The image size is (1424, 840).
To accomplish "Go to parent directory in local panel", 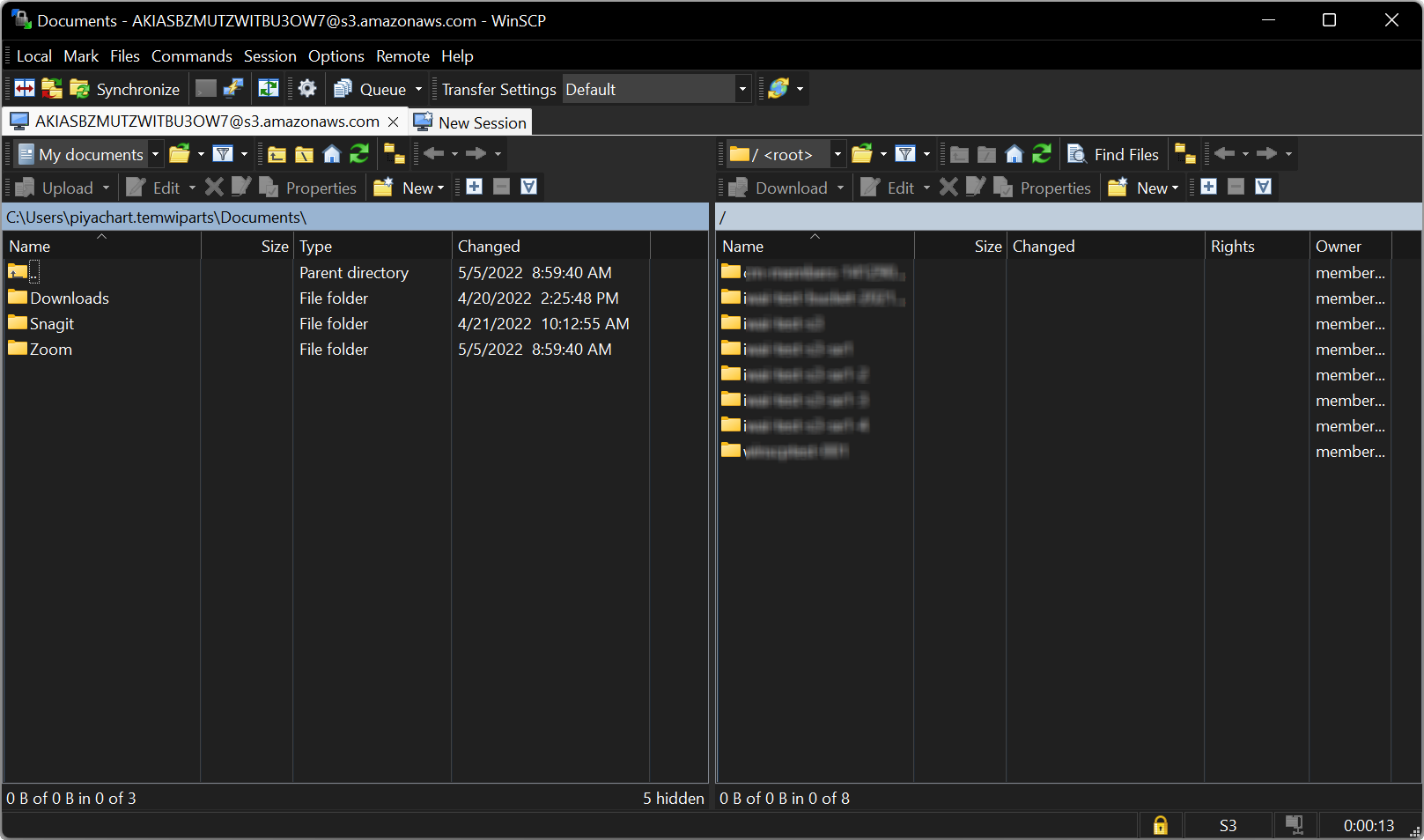I will coord(276,154).
